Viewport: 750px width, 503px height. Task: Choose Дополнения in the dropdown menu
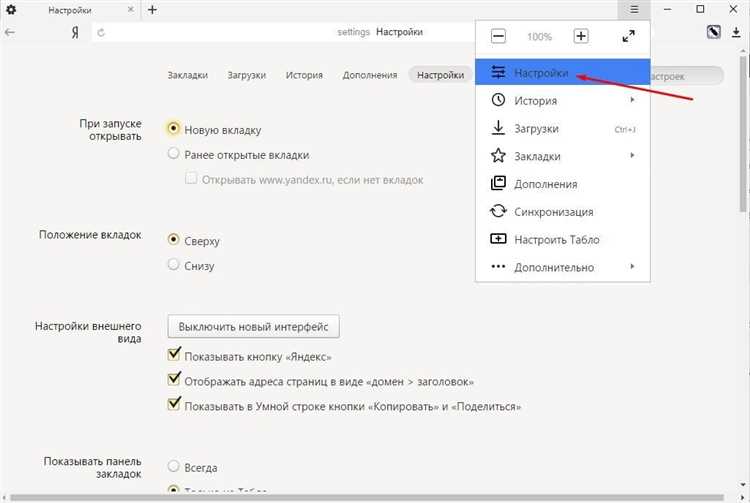pos(562,183)
